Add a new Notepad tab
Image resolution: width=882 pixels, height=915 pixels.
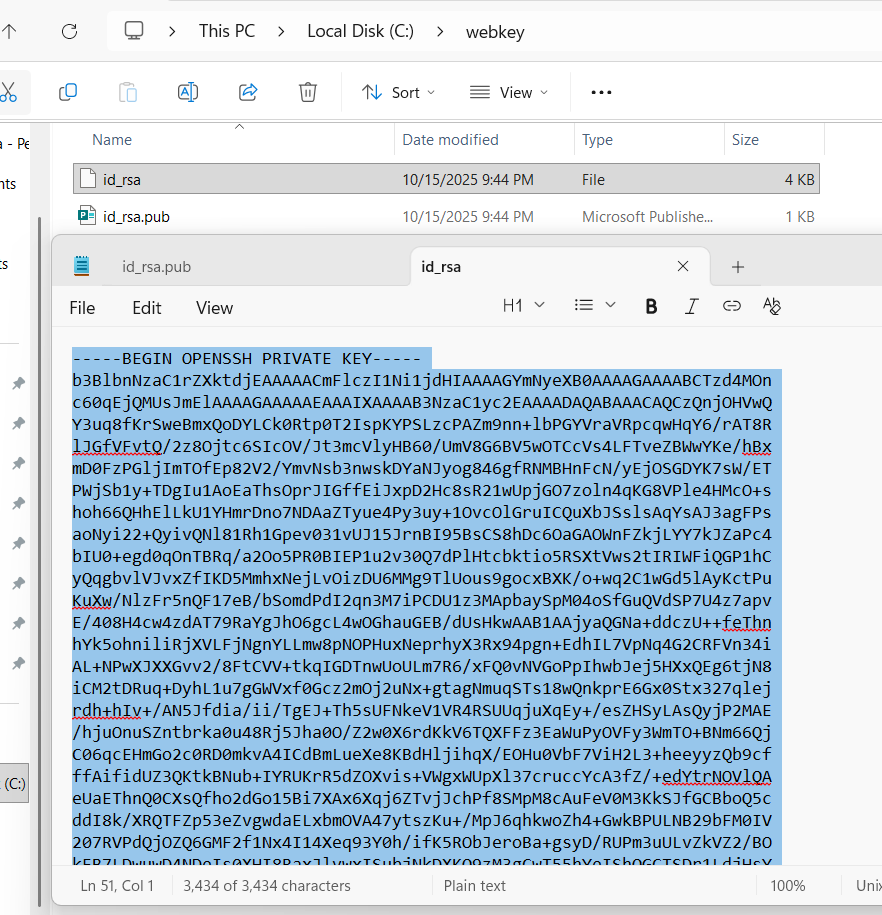(738, 267)
